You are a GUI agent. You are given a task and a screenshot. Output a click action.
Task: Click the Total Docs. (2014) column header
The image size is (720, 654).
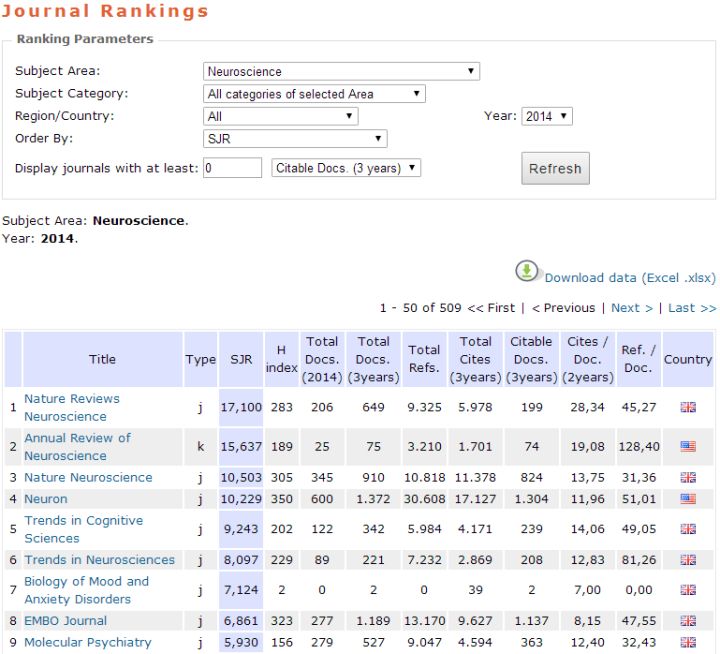[x=322, y=359]
